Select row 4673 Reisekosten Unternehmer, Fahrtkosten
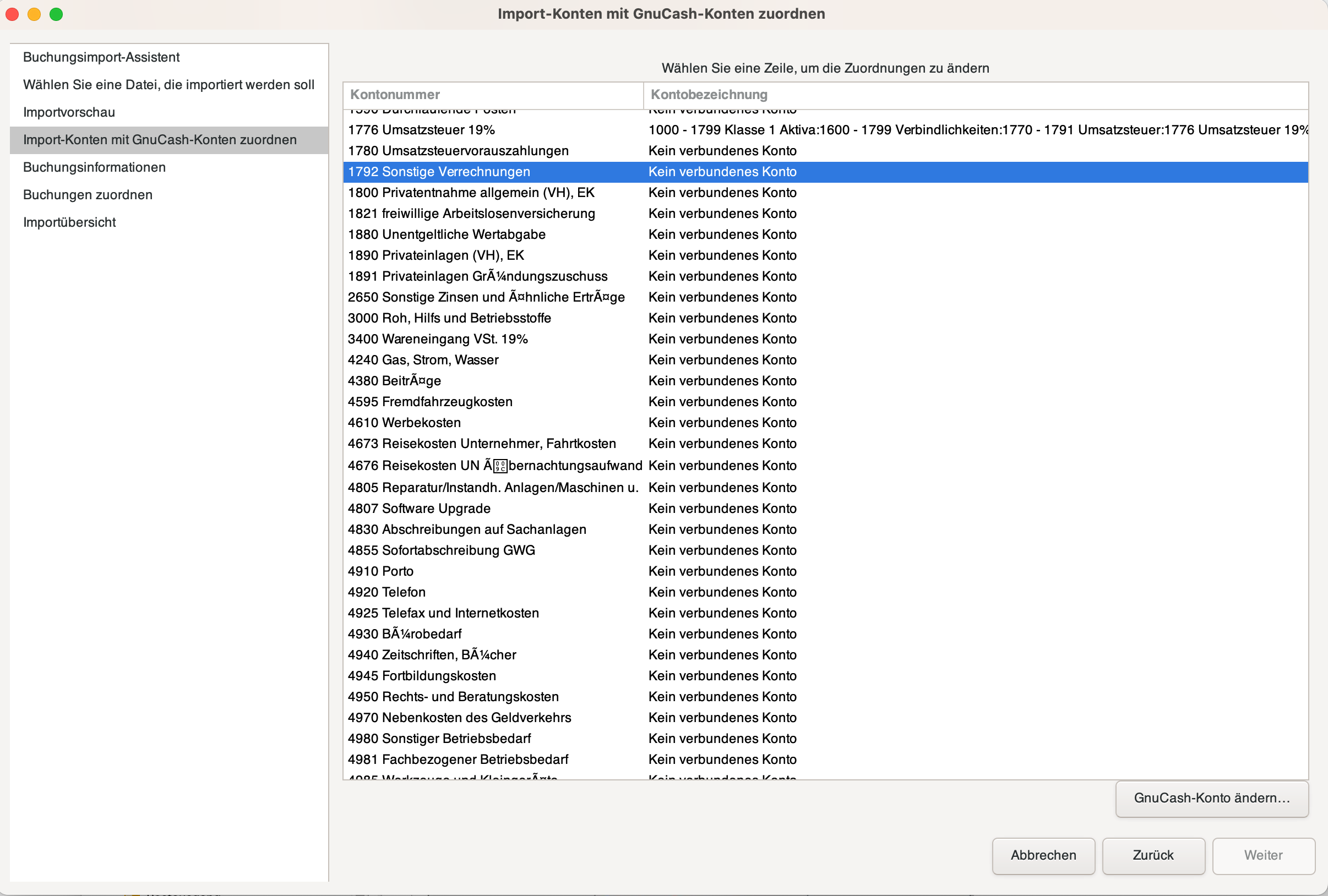Image resolution: width=1328 pixels, height=896 pixels. click(825, 444)
